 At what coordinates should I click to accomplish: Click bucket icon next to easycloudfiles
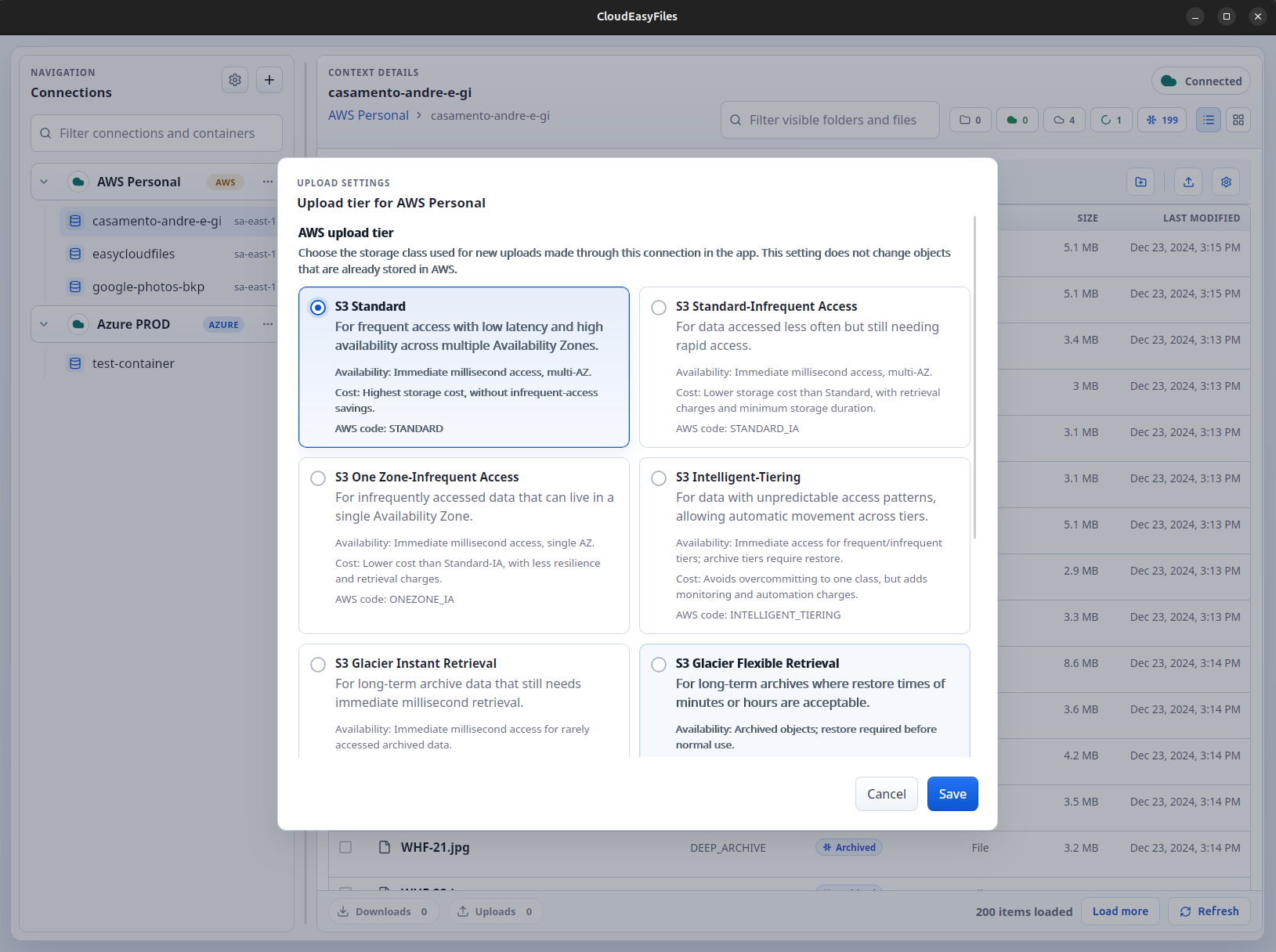75,254
